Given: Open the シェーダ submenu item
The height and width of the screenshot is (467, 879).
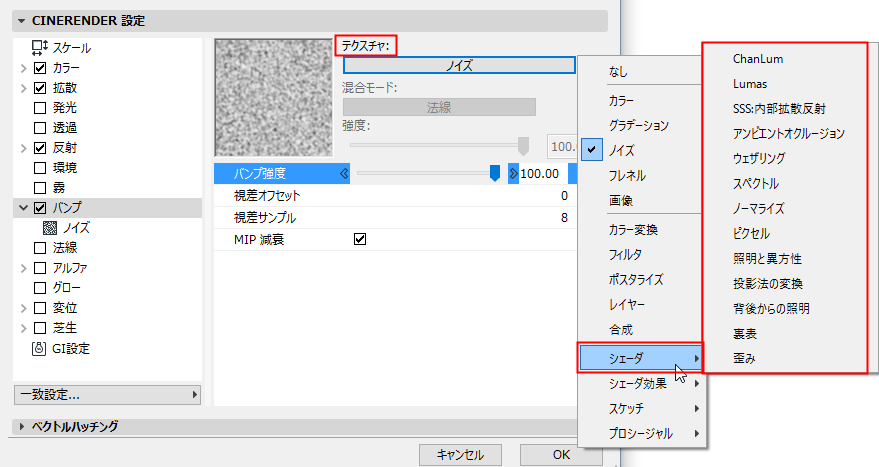Looking at the screenshot, I should pos(641,358).
